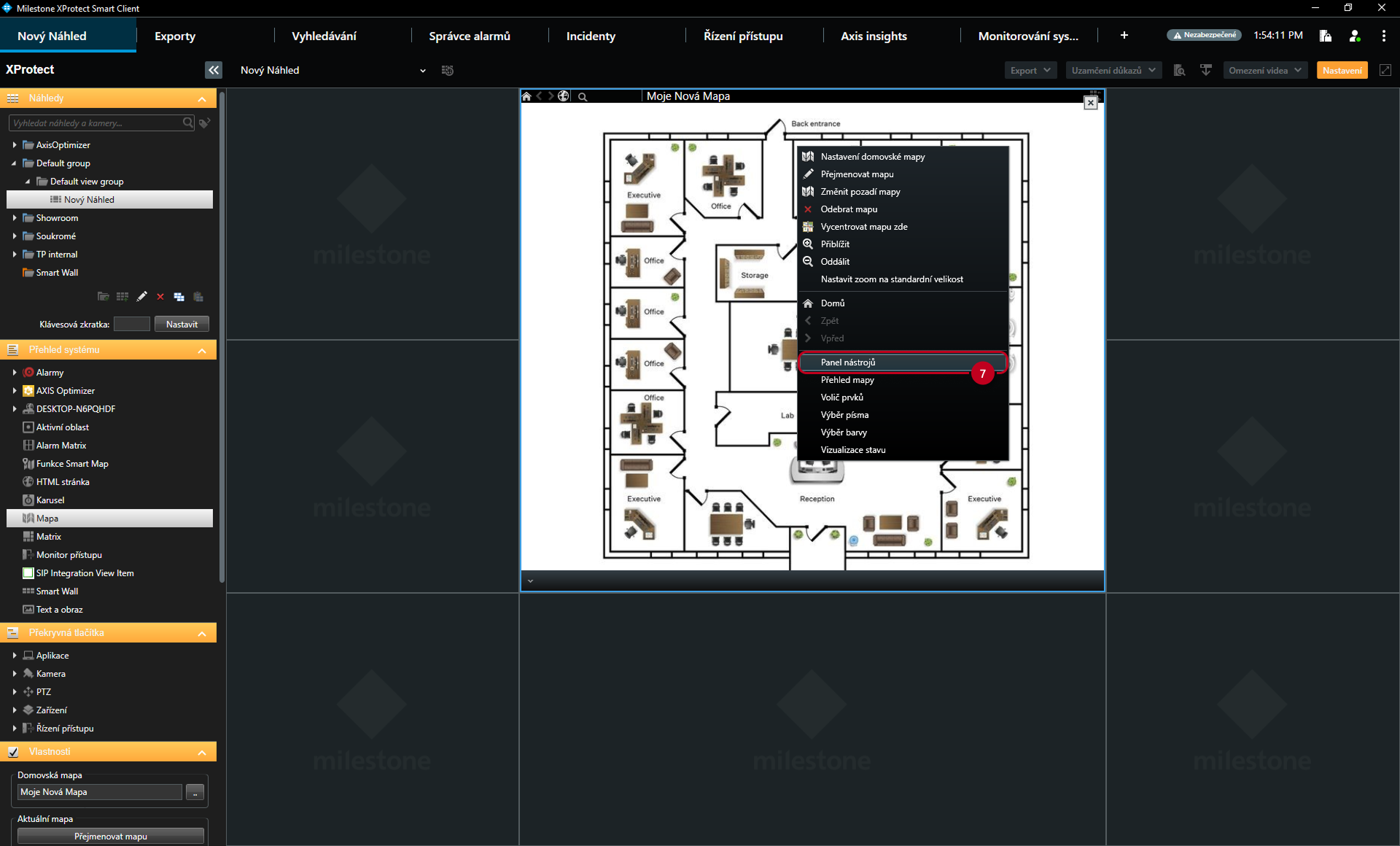Expand the AxisOptimizer folder
This screenshot has width=1400, height=846.
pyautogui.click(x=14, y=144)
